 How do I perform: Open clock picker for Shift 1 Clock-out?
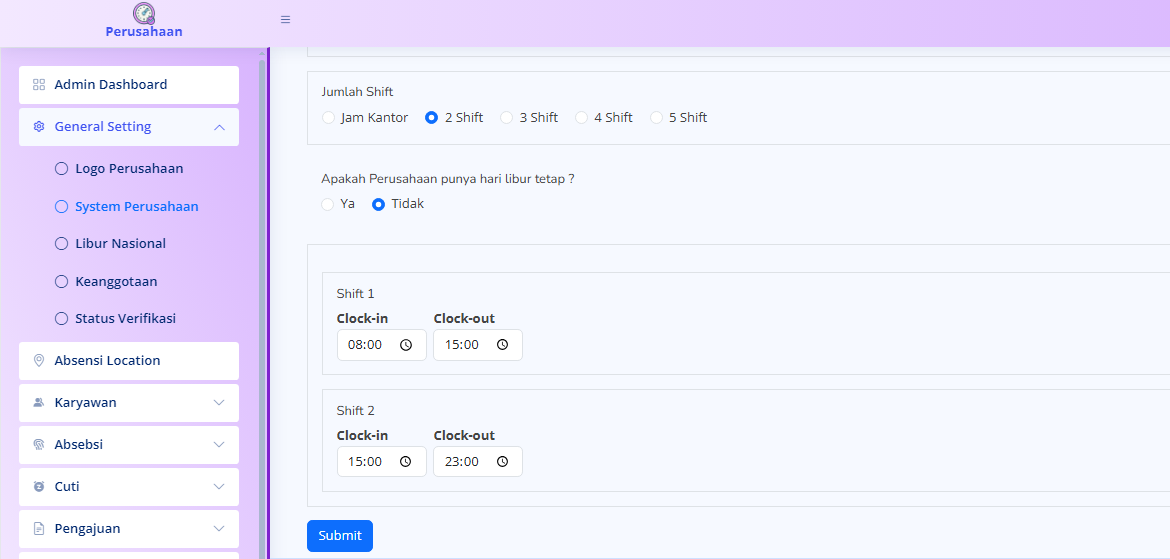pos(502,345)
